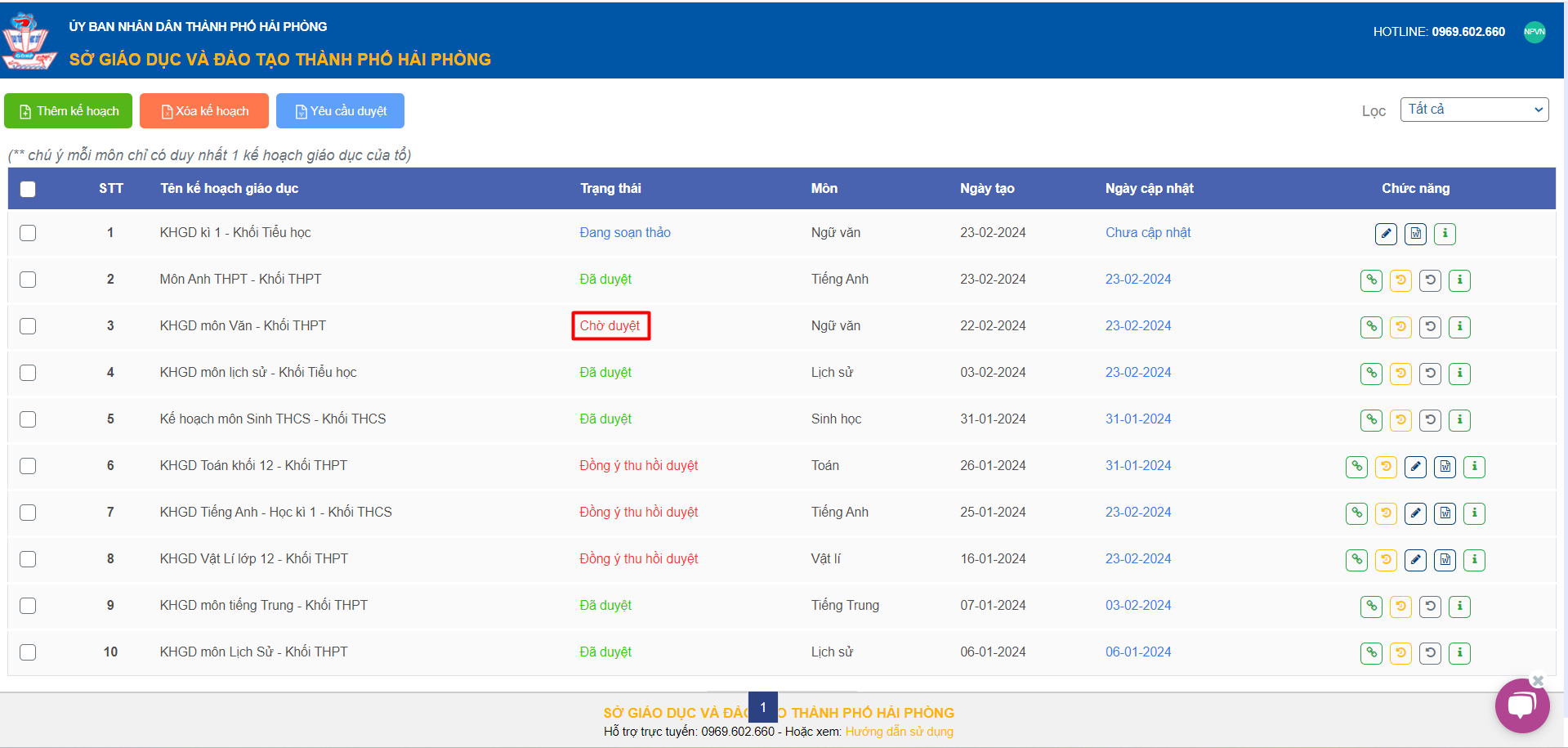Check the box for KHGD kì 1 row
Screen dimensions: 1568x748
28,233
